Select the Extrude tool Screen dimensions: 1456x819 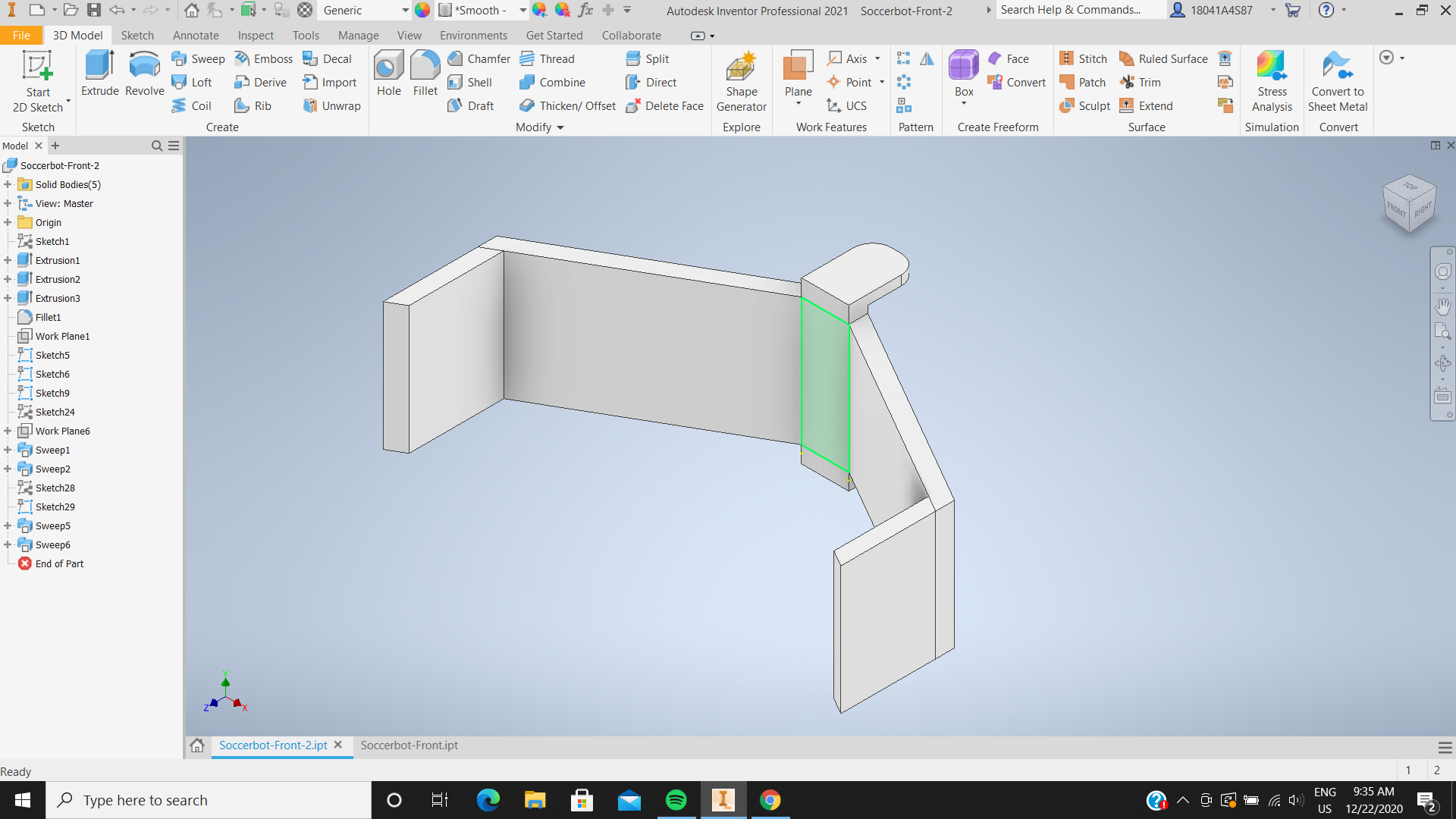(99, 76)
